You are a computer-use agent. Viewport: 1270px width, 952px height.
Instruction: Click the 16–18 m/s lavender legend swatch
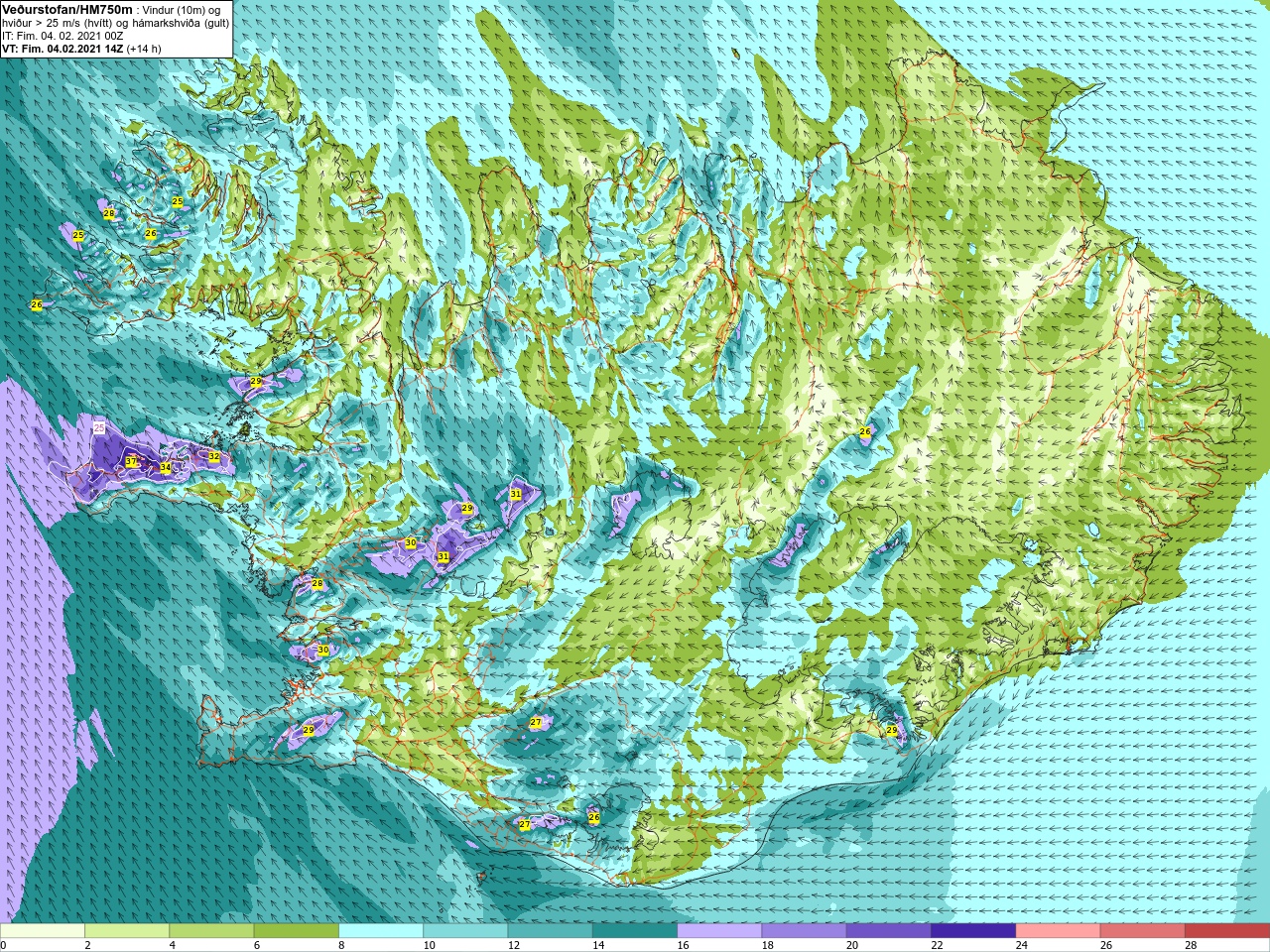click(719, 931)
